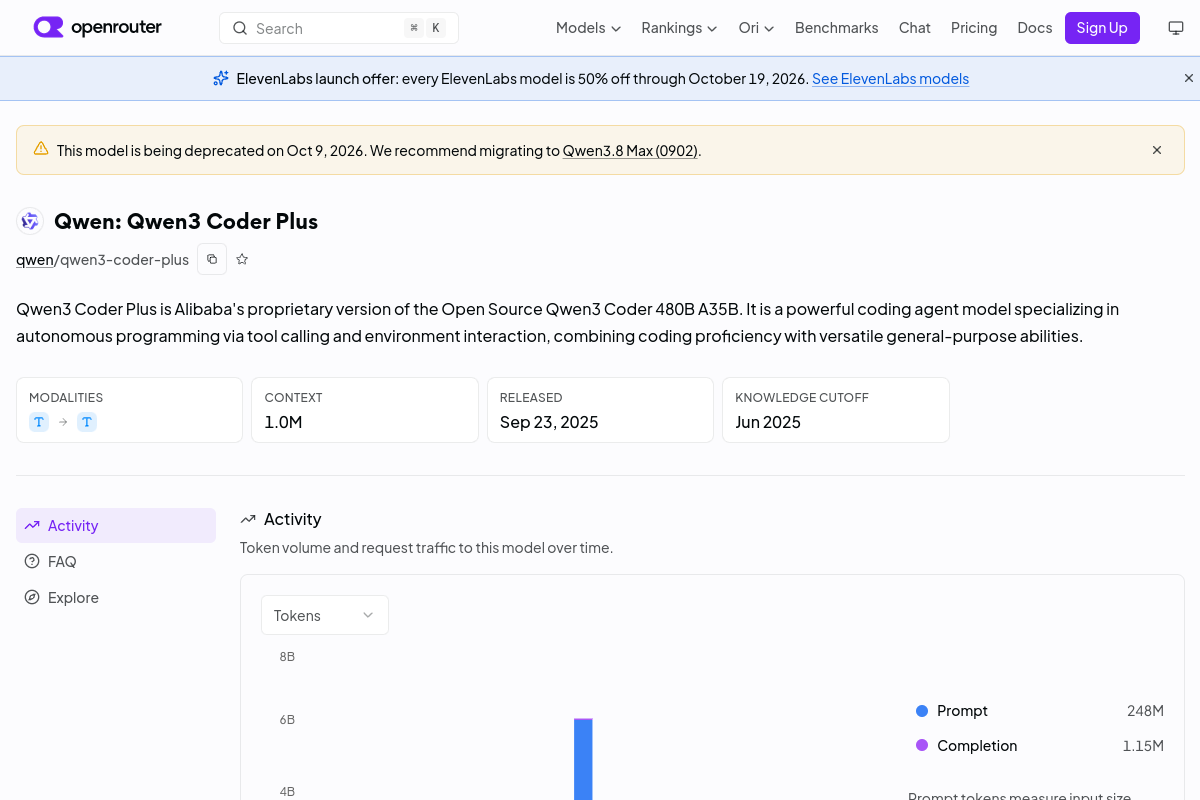Go to Benchmarks page
The width and height of the screenshot is (1200, 800).
[x=837, y=28]
